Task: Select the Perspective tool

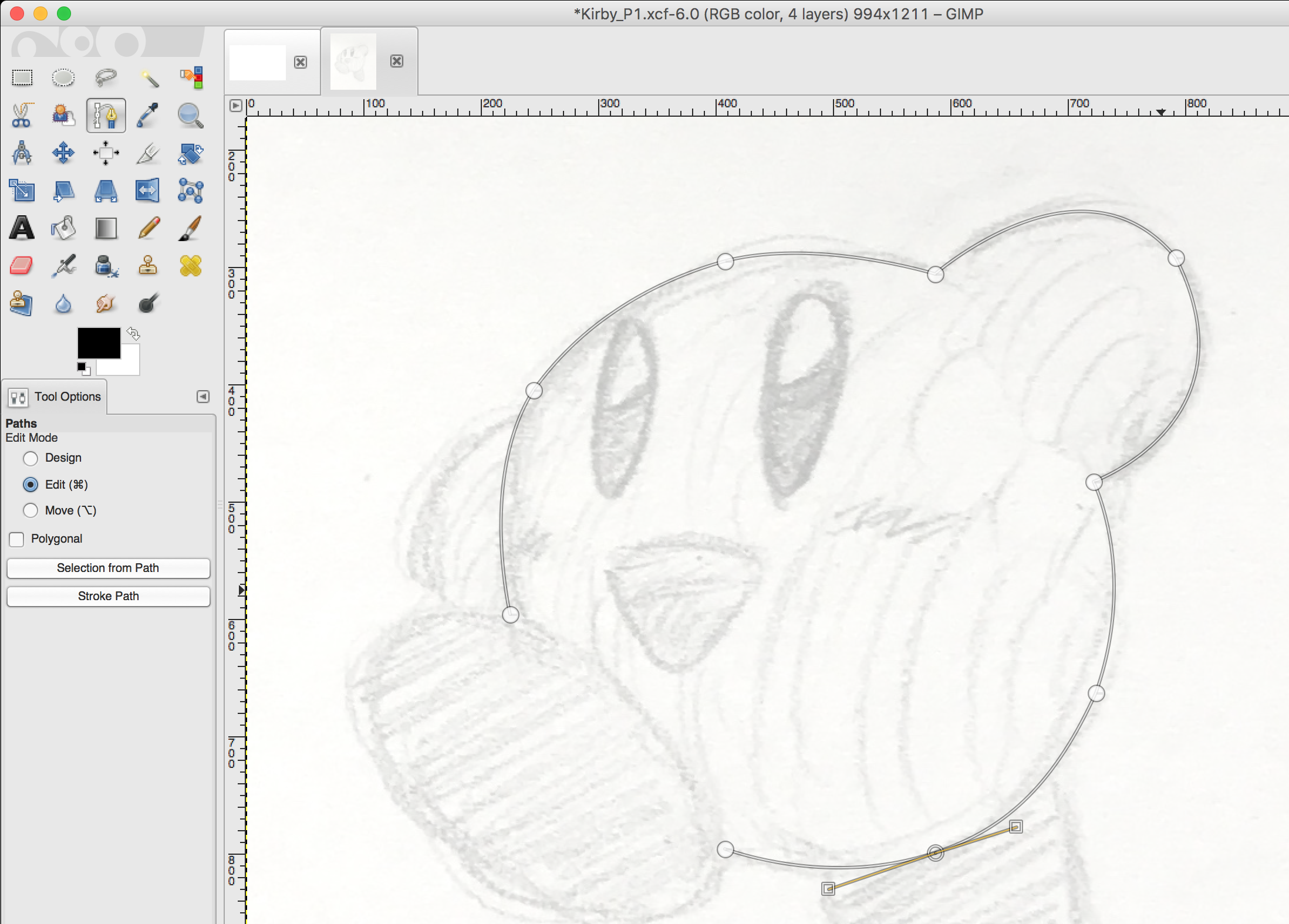Action: point(106,191)
